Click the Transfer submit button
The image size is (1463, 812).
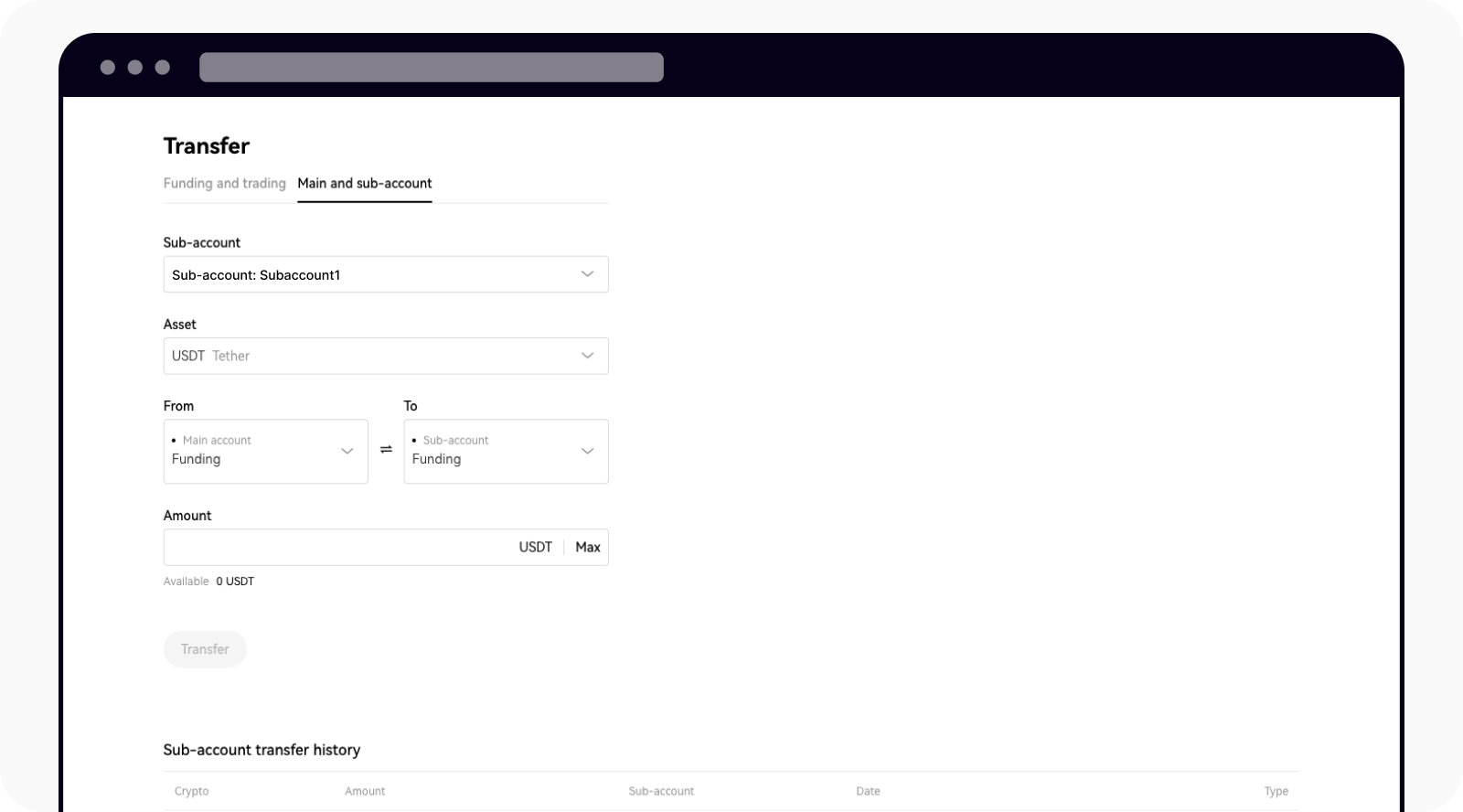[x=205, y=649]
